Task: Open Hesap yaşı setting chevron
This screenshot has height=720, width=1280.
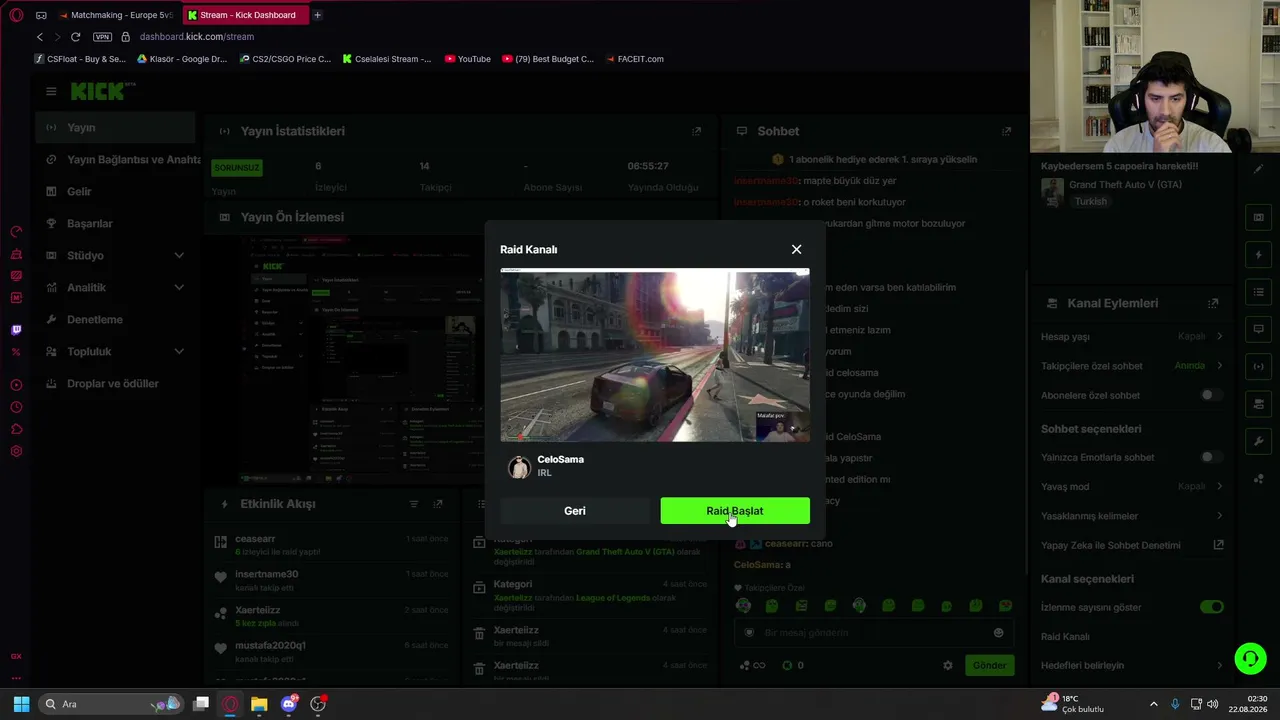Action: (1219, 336)
